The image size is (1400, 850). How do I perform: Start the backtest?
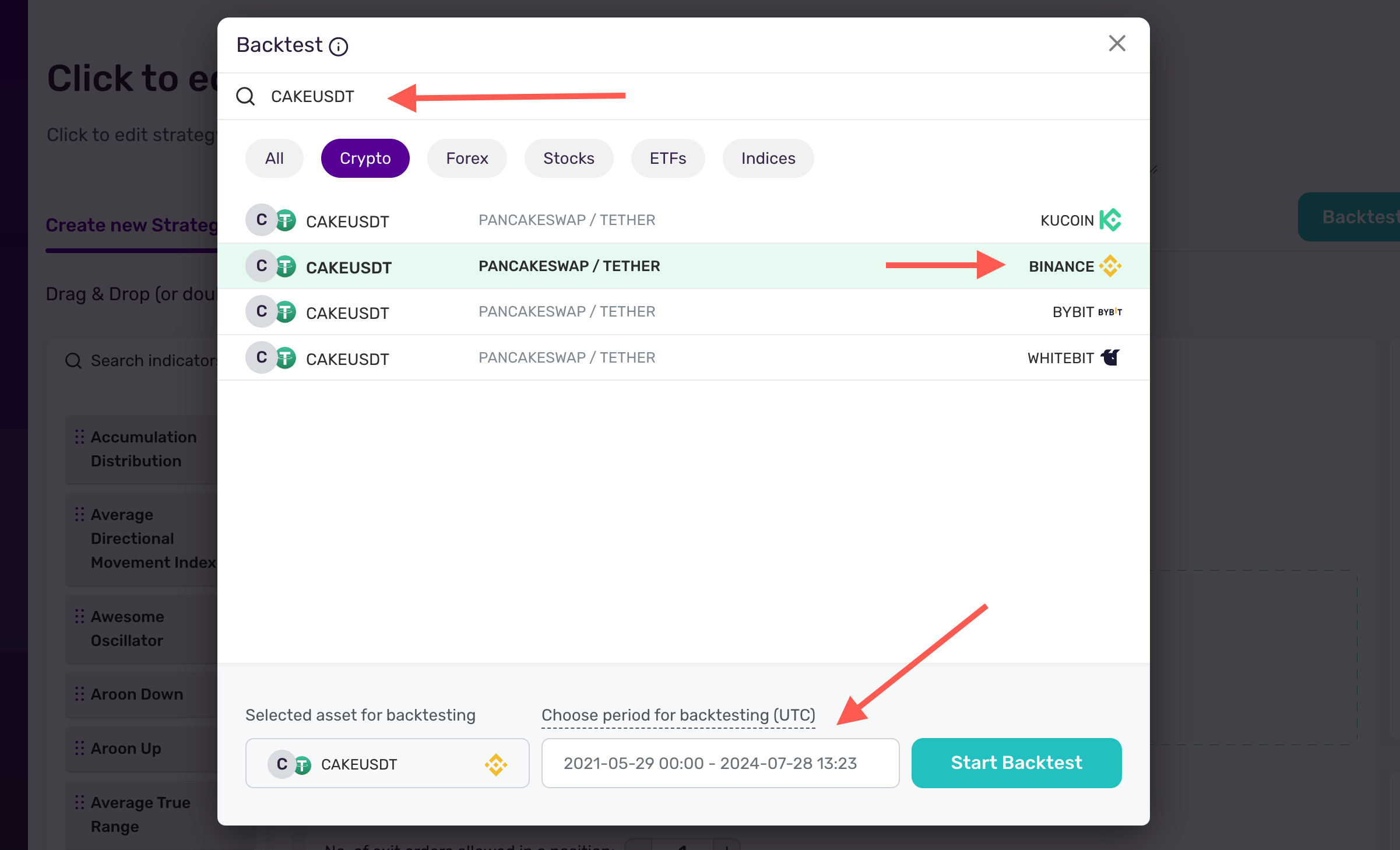1016,763
